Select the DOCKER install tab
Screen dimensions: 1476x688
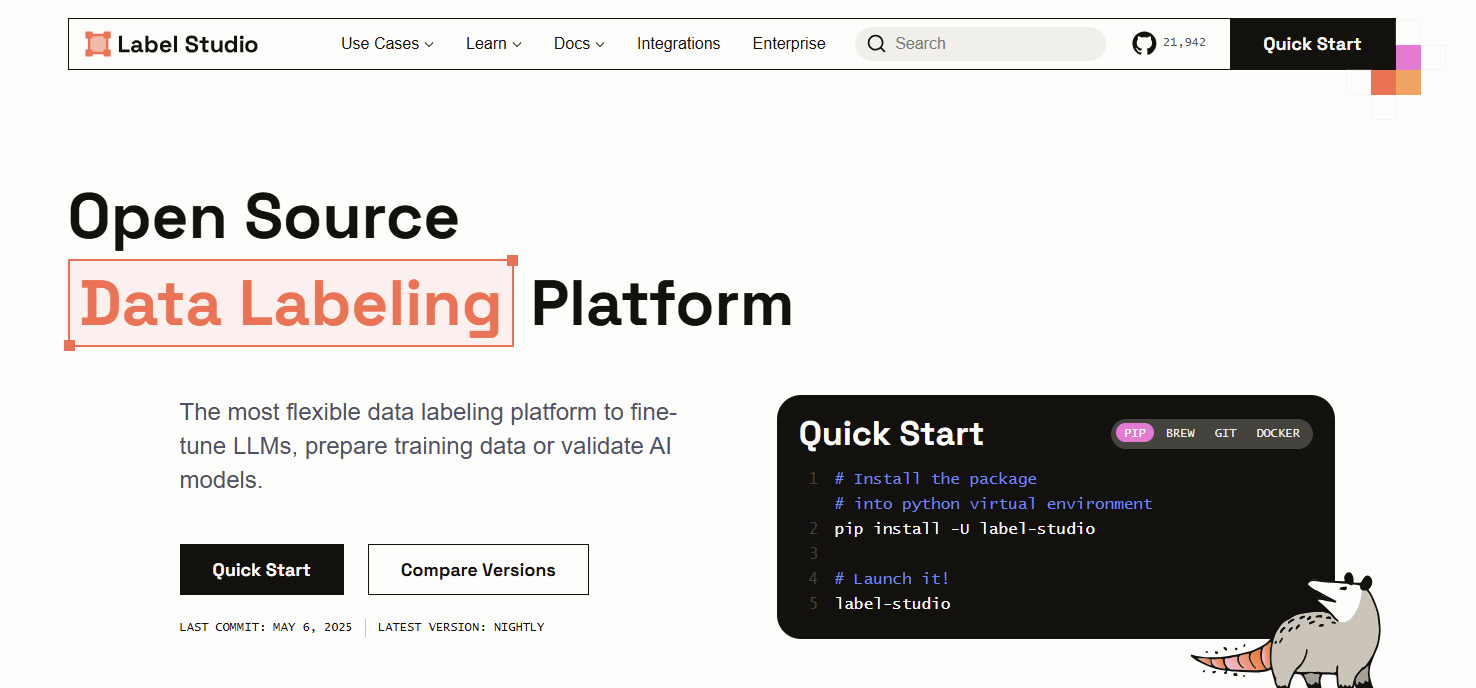[x=1278, y=433]
